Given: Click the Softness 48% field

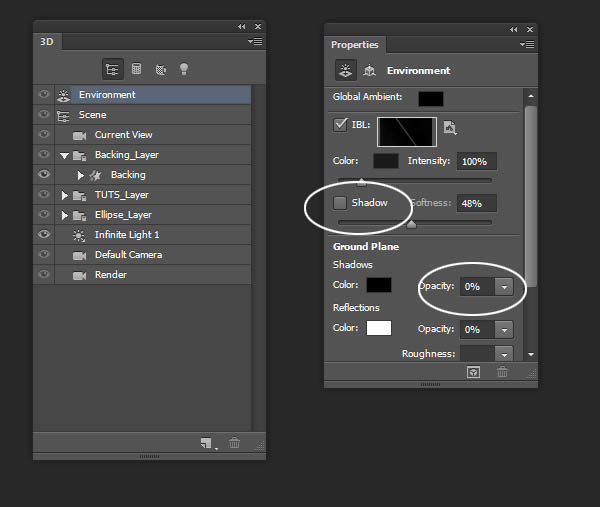Looking at the screenshot, I should (477, 203).
